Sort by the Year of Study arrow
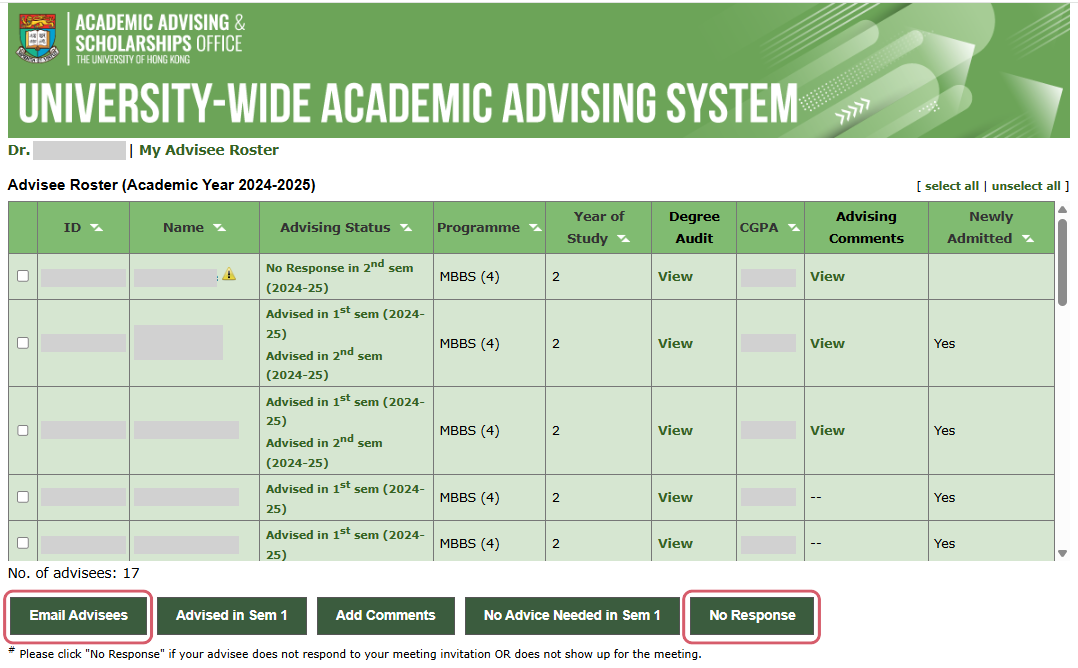Image resolution: width=1078 pixels, height=668 pixels. pyautogui.click(x=623, y=239)
